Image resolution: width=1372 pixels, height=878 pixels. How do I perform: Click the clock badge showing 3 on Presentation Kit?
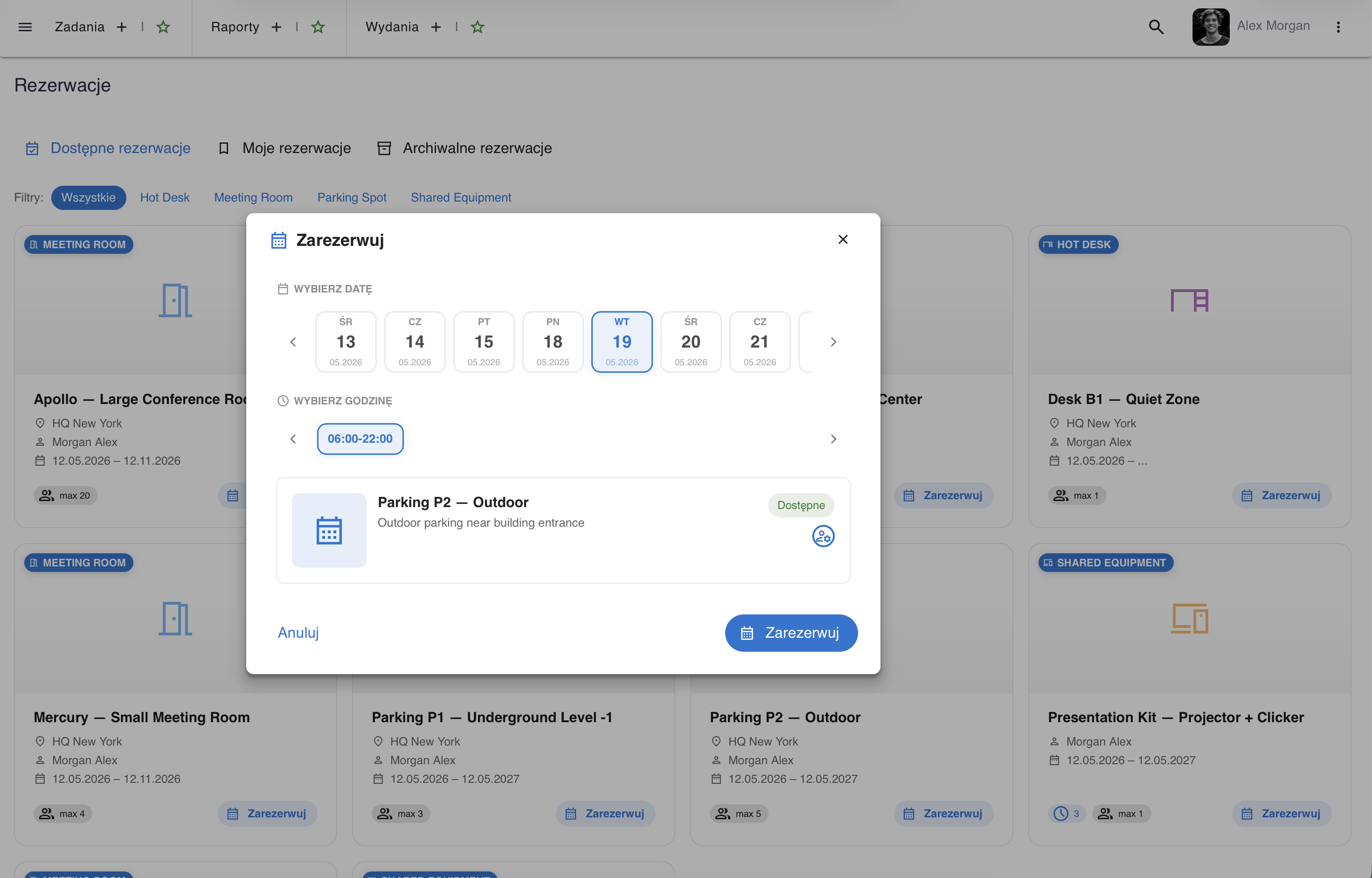tap(1067, 814)
